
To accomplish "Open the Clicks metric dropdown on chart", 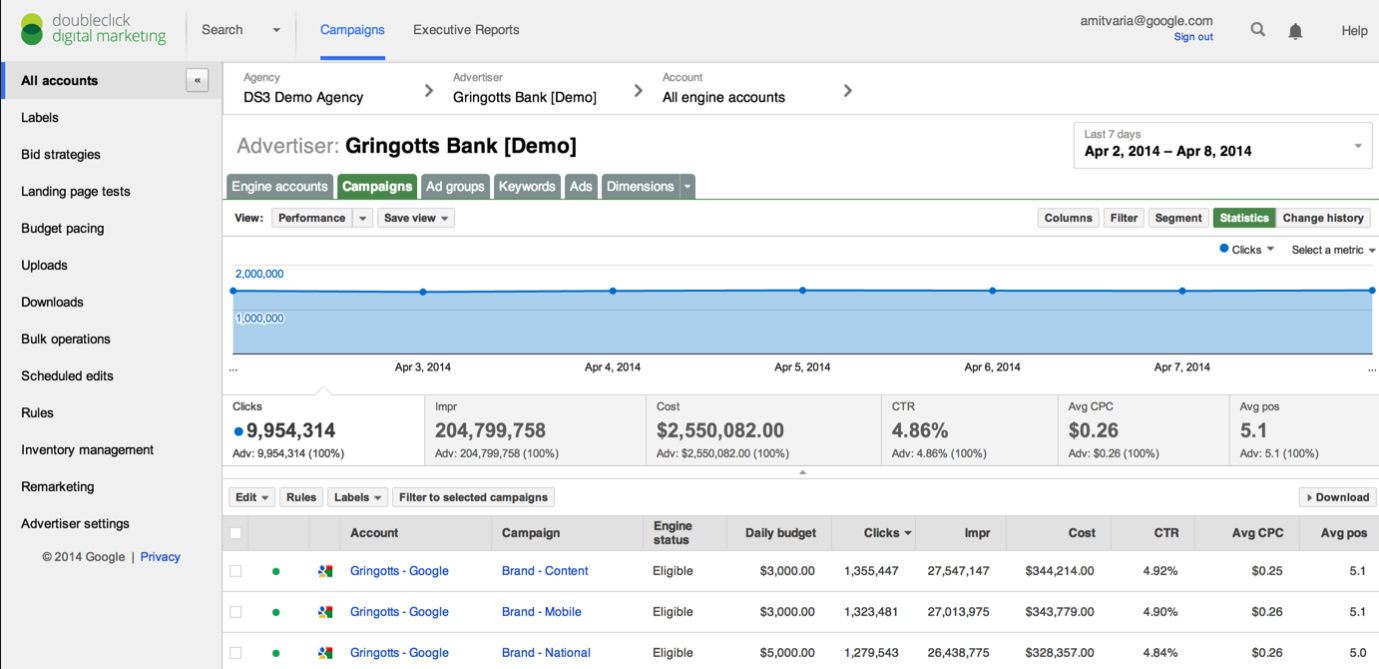I will pos(1247,250).
